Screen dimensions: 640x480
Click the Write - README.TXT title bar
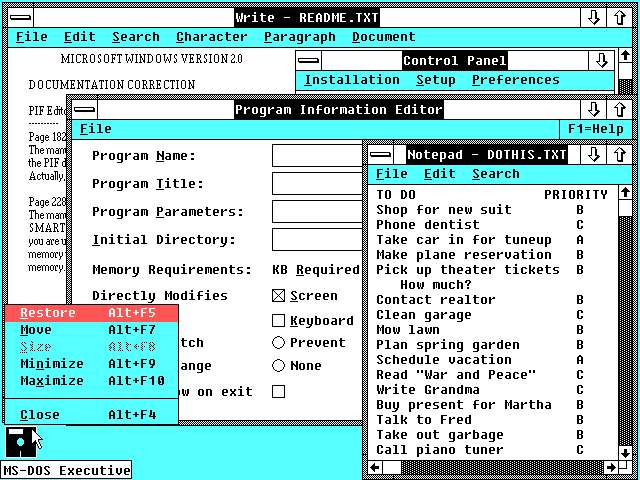tap(307, 18)
